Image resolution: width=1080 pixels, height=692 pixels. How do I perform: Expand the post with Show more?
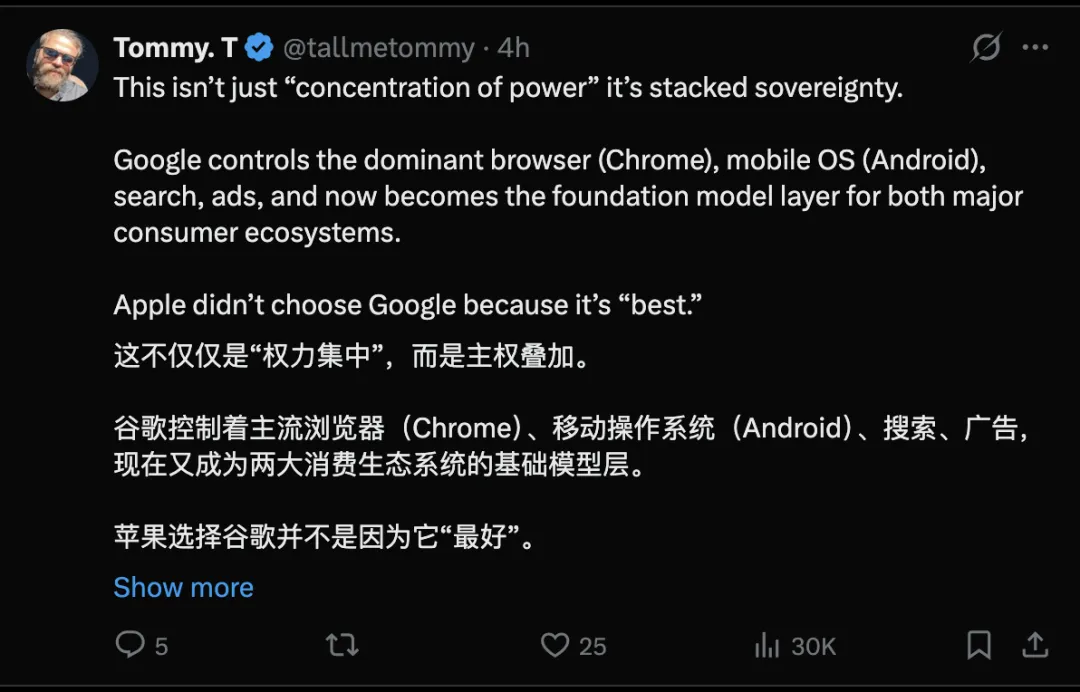coord(184,587)
